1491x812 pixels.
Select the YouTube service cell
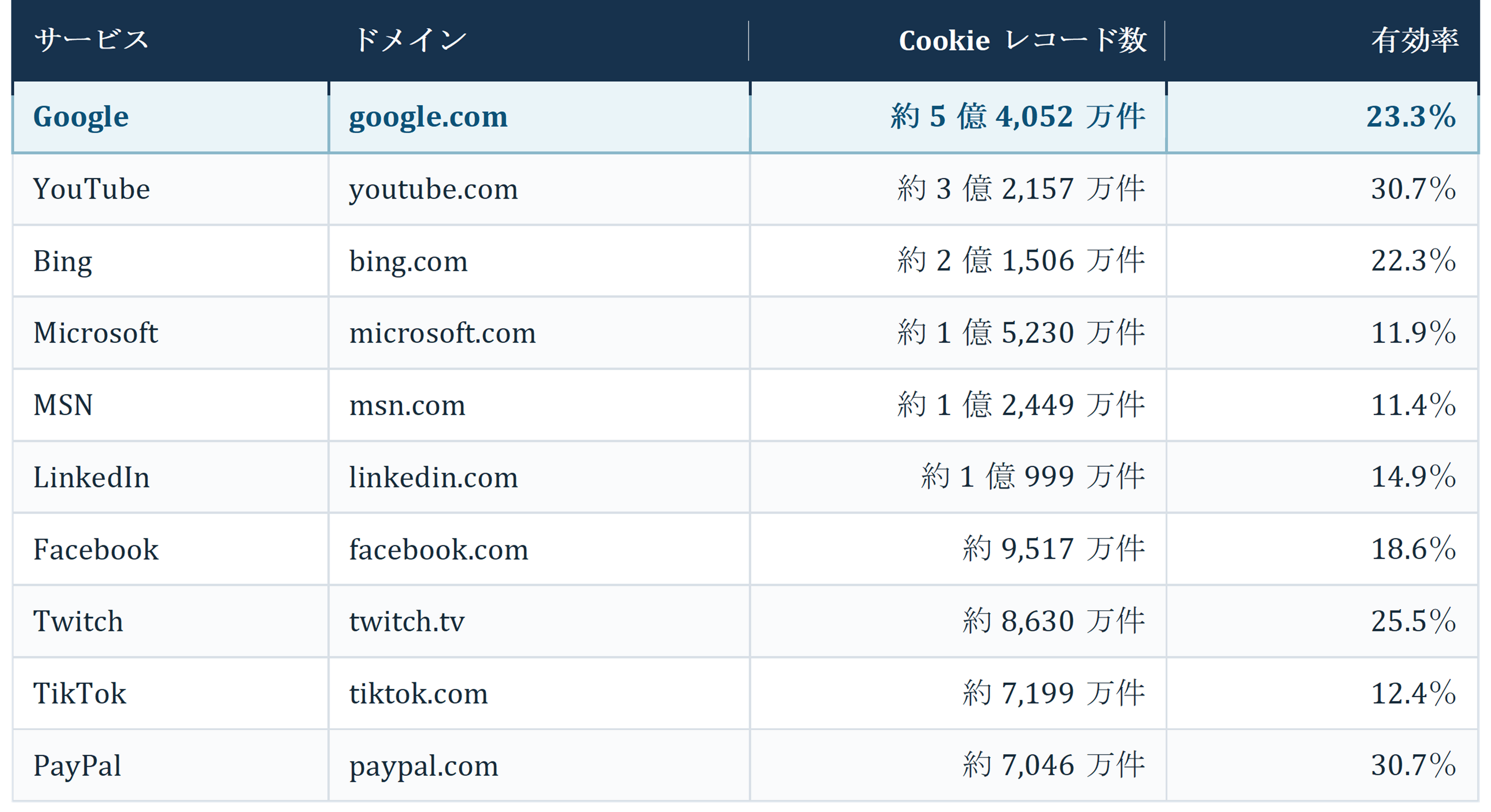coord(170,189)
